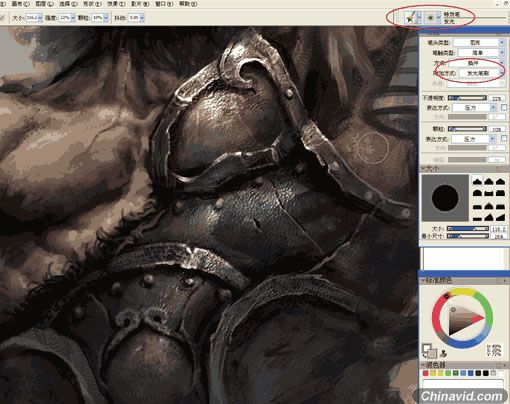
Task: Open the 帮助 (Help) menu
Action: (x=188, y=4)
